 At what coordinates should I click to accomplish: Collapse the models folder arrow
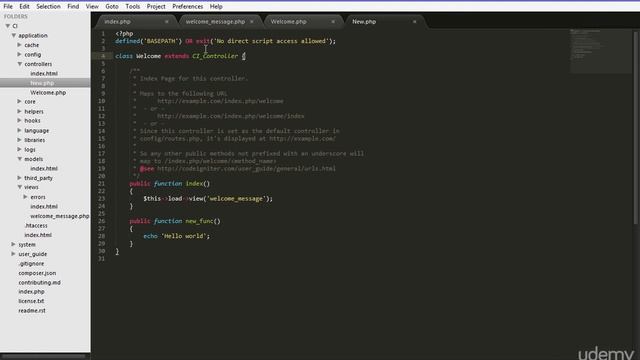[19, 159]
